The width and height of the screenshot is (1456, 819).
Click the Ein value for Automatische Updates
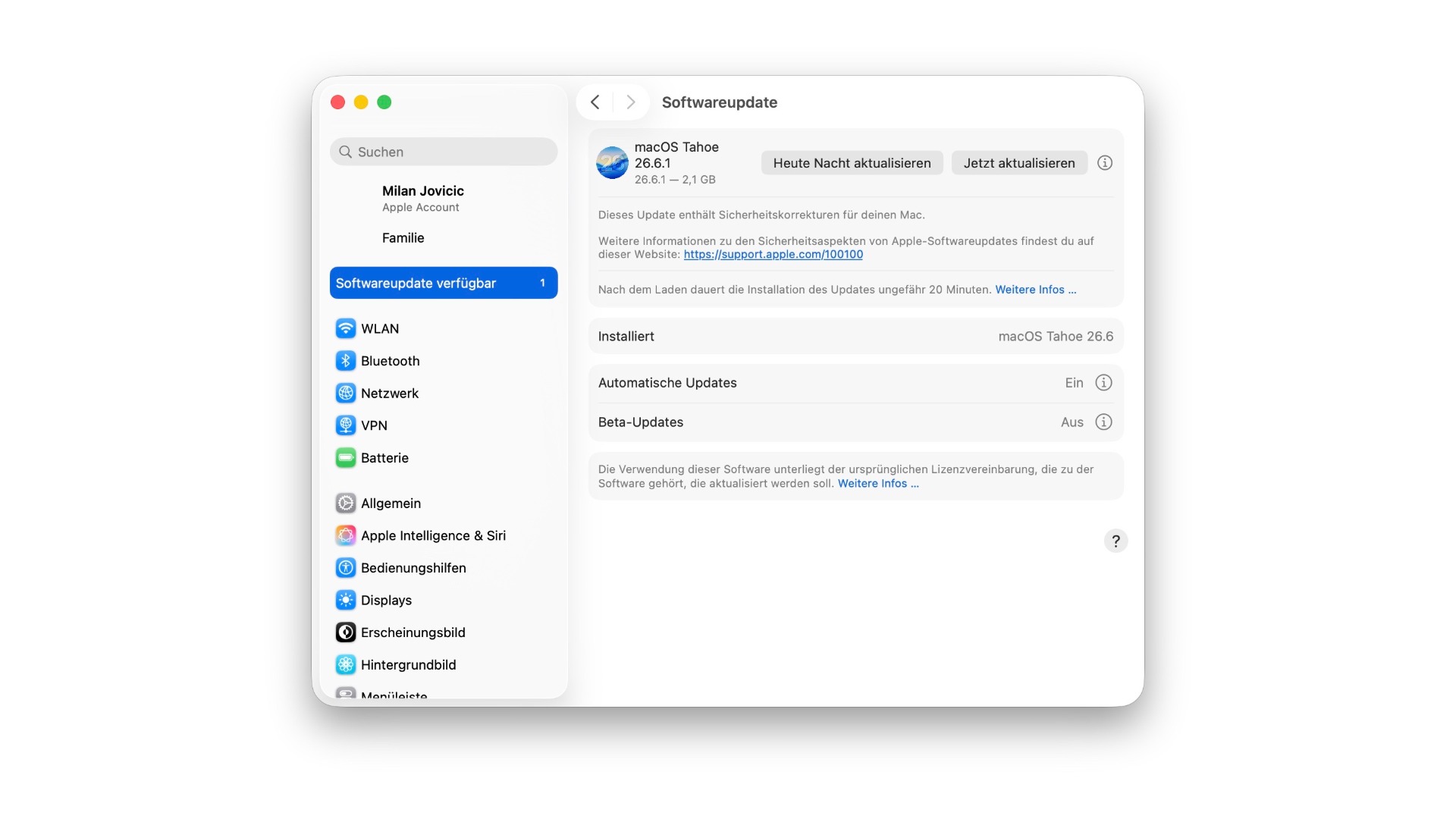click(1074, 383)
